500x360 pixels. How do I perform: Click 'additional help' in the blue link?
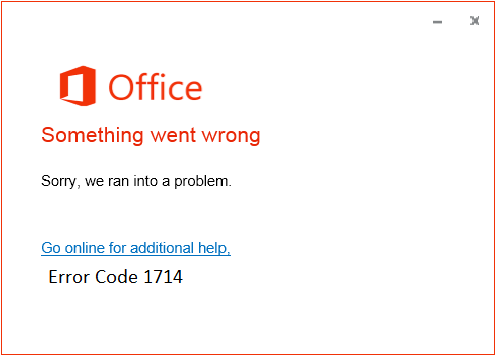[180, 248]
